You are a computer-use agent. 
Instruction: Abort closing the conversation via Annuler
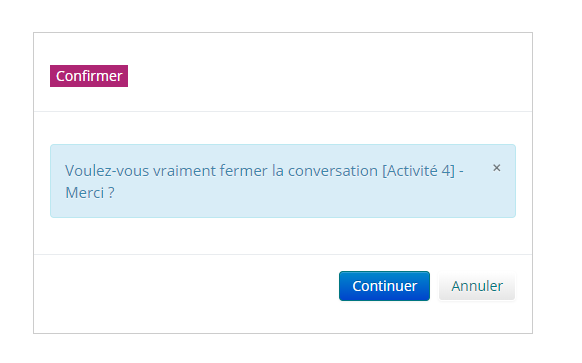tap(477, 286)
